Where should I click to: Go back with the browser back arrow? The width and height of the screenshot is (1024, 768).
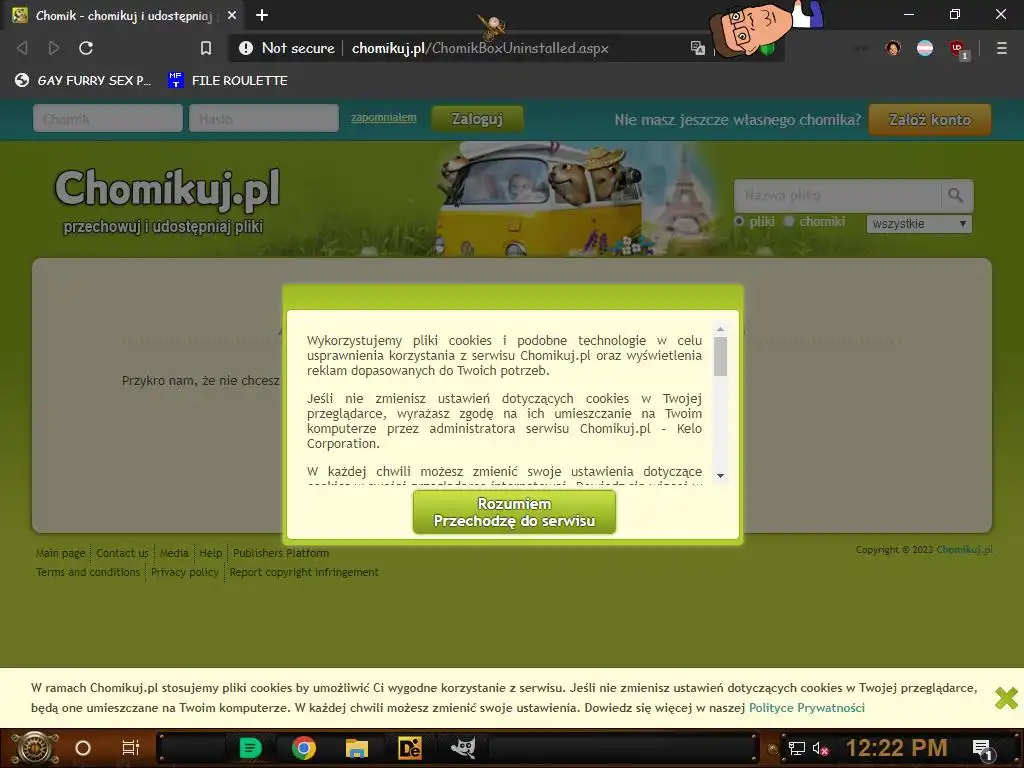click(x=22, y=48)
